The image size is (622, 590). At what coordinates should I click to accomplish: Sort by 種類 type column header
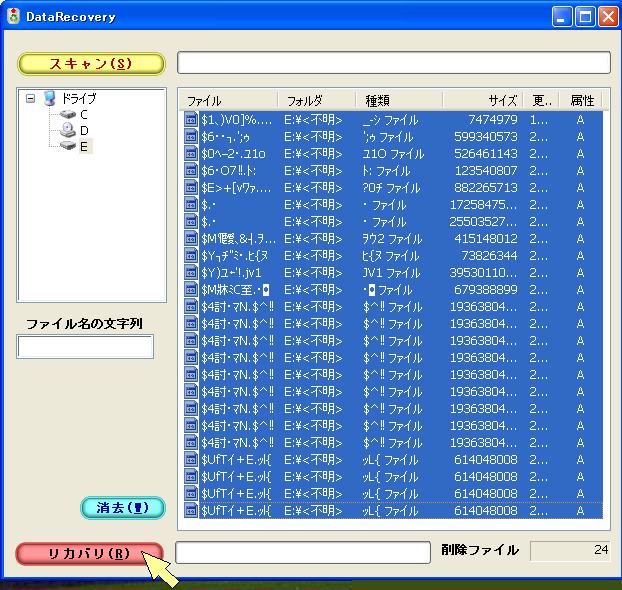click(x=399, y=101)
